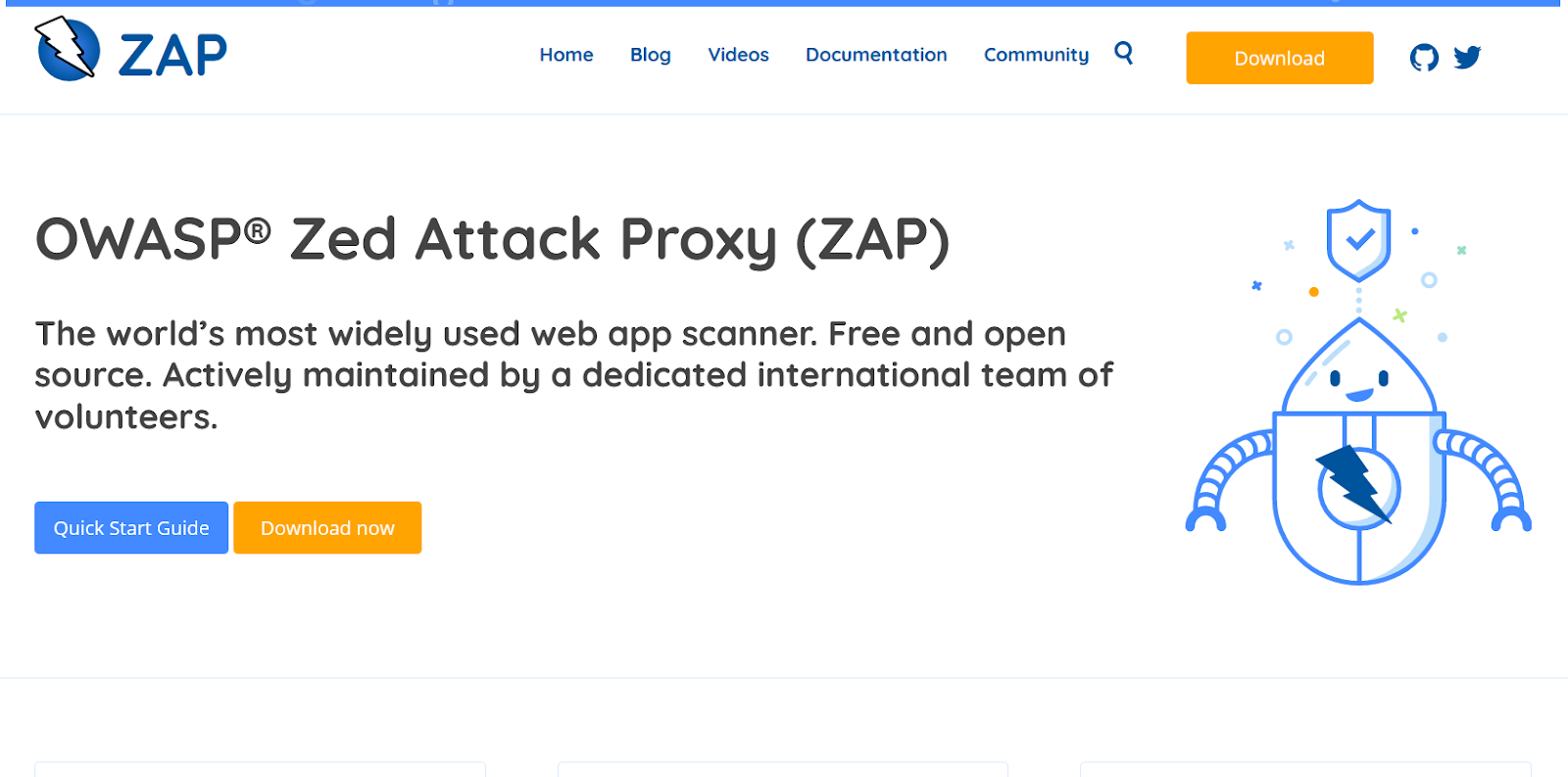Click the OWASP Zed Attack Proxy heading
The width and height of the screenshot is (1568, 777).
click(x=492, y=240)
